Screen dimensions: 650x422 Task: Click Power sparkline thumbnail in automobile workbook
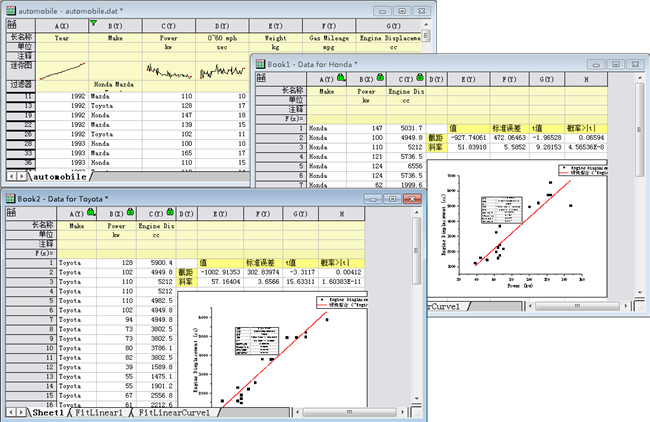tap(166, 70)
